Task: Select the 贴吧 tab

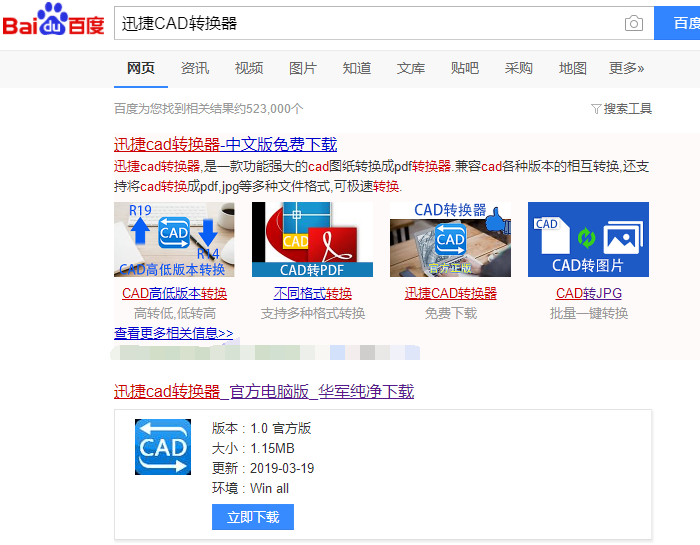Action: (x=465, y=68)
